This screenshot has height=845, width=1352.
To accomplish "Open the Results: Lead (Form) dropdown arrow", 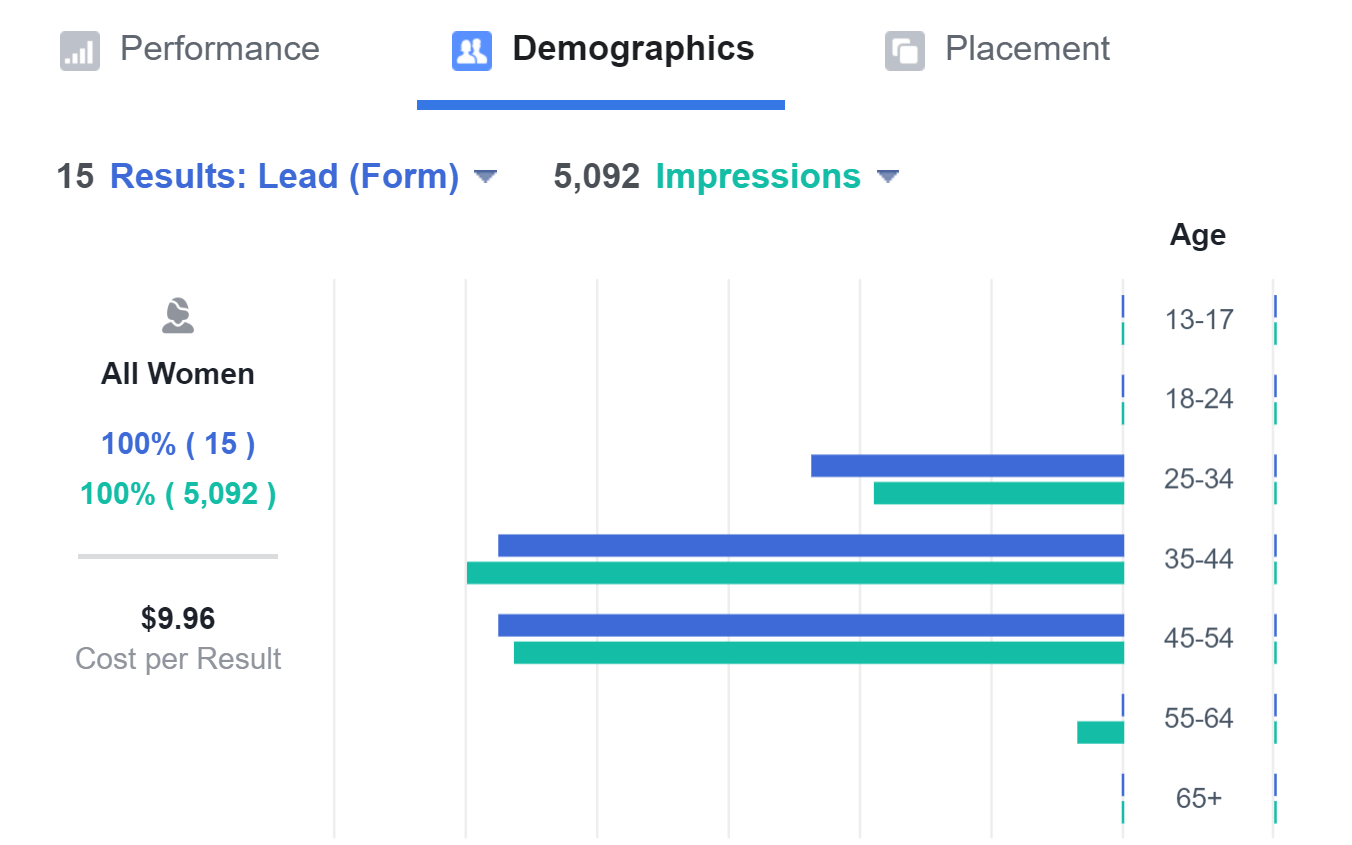I will tap(485, 177).
